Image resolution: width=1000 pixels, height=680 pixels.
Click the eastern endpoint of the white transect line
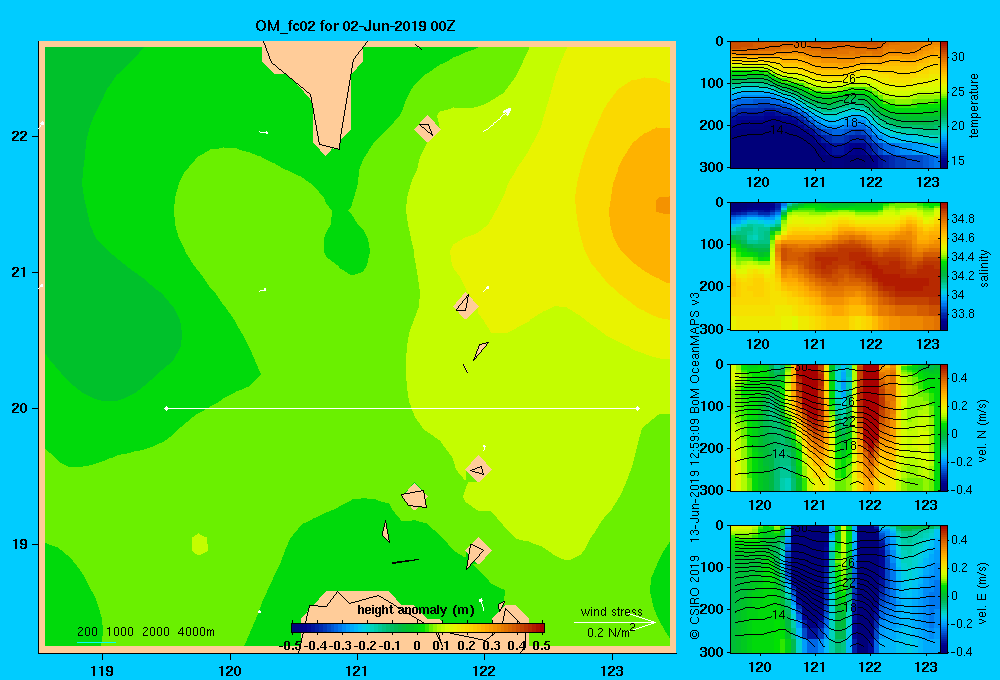pyautogui.click(x=638, y=408)
